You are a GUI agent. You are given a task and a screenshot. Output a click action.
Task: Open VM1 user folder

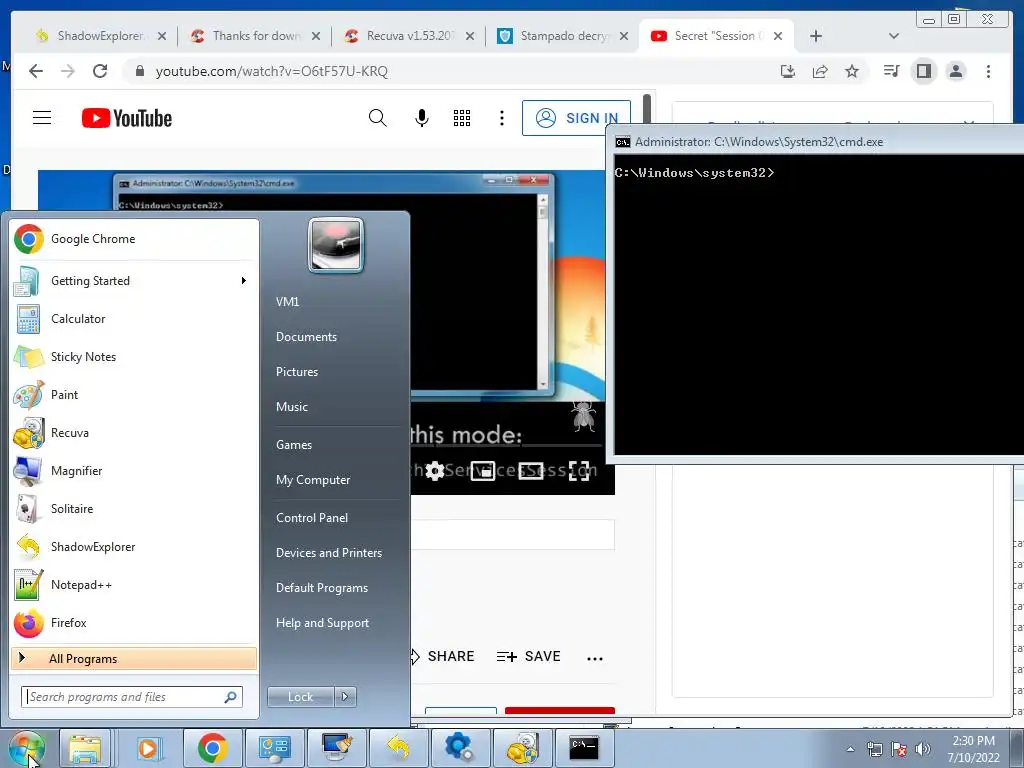[287, 302]
